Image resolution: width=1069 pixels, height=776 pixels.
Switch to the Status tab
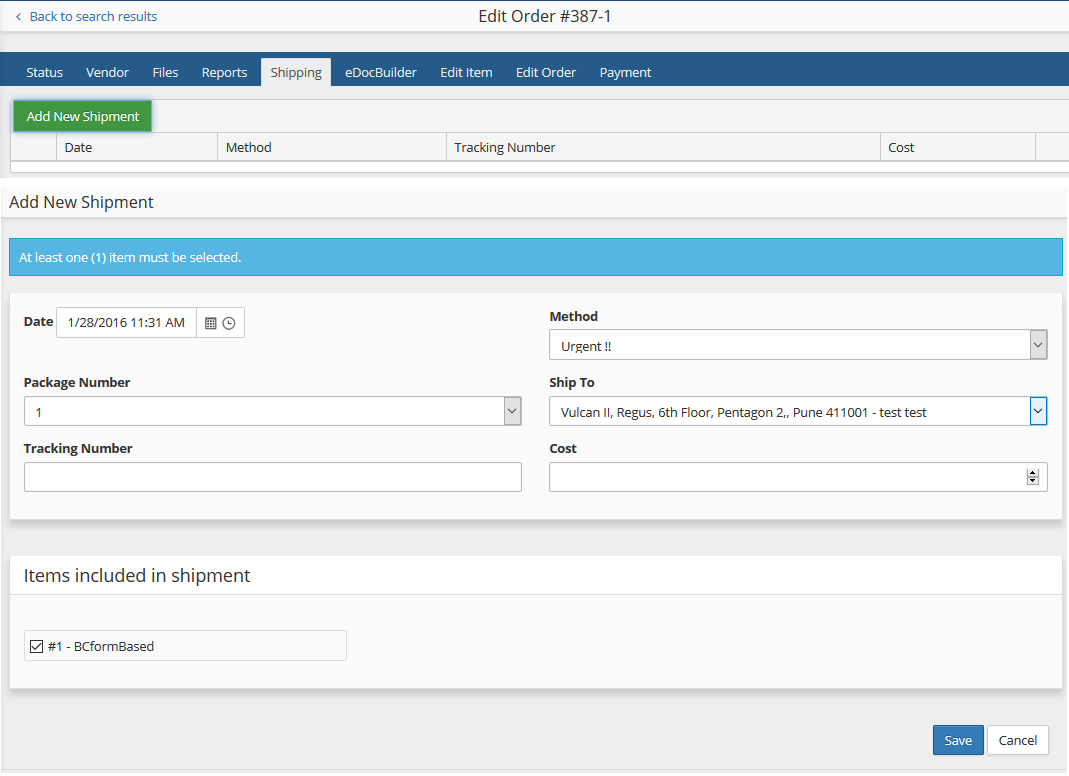click(44, 72)
